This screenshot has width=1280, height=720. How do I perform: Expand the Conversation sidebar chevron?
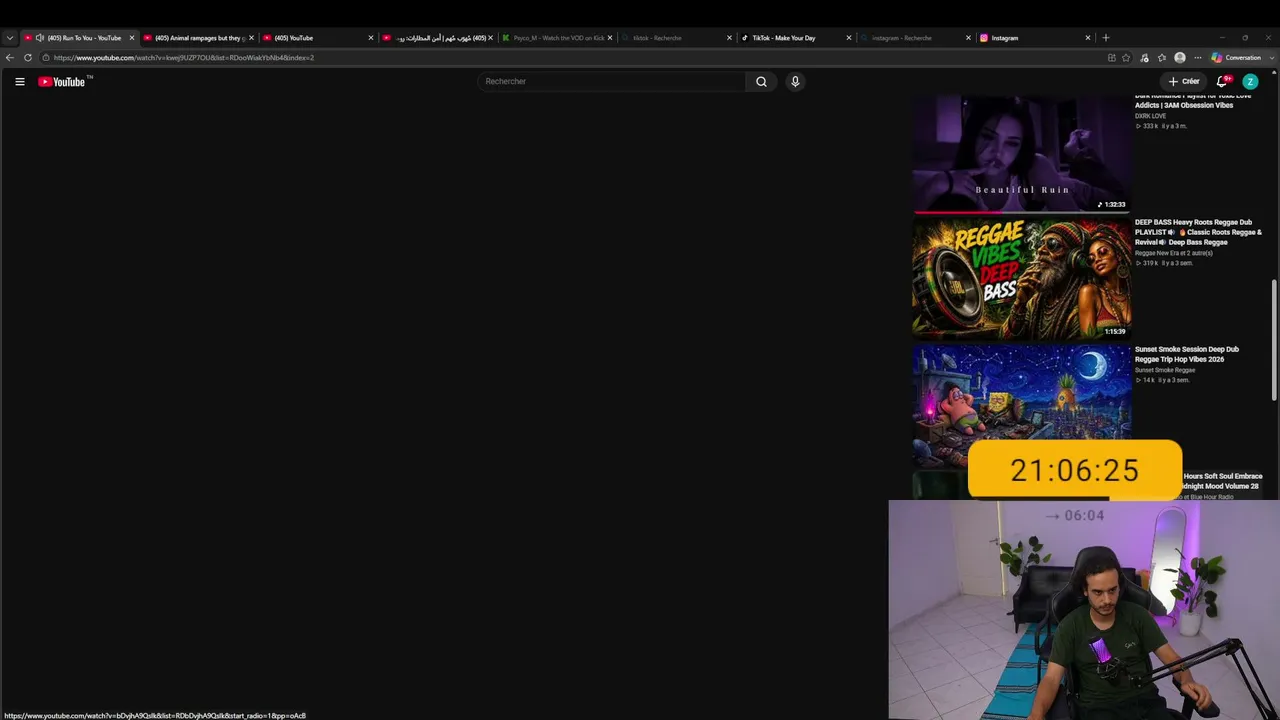[1271, 57]
